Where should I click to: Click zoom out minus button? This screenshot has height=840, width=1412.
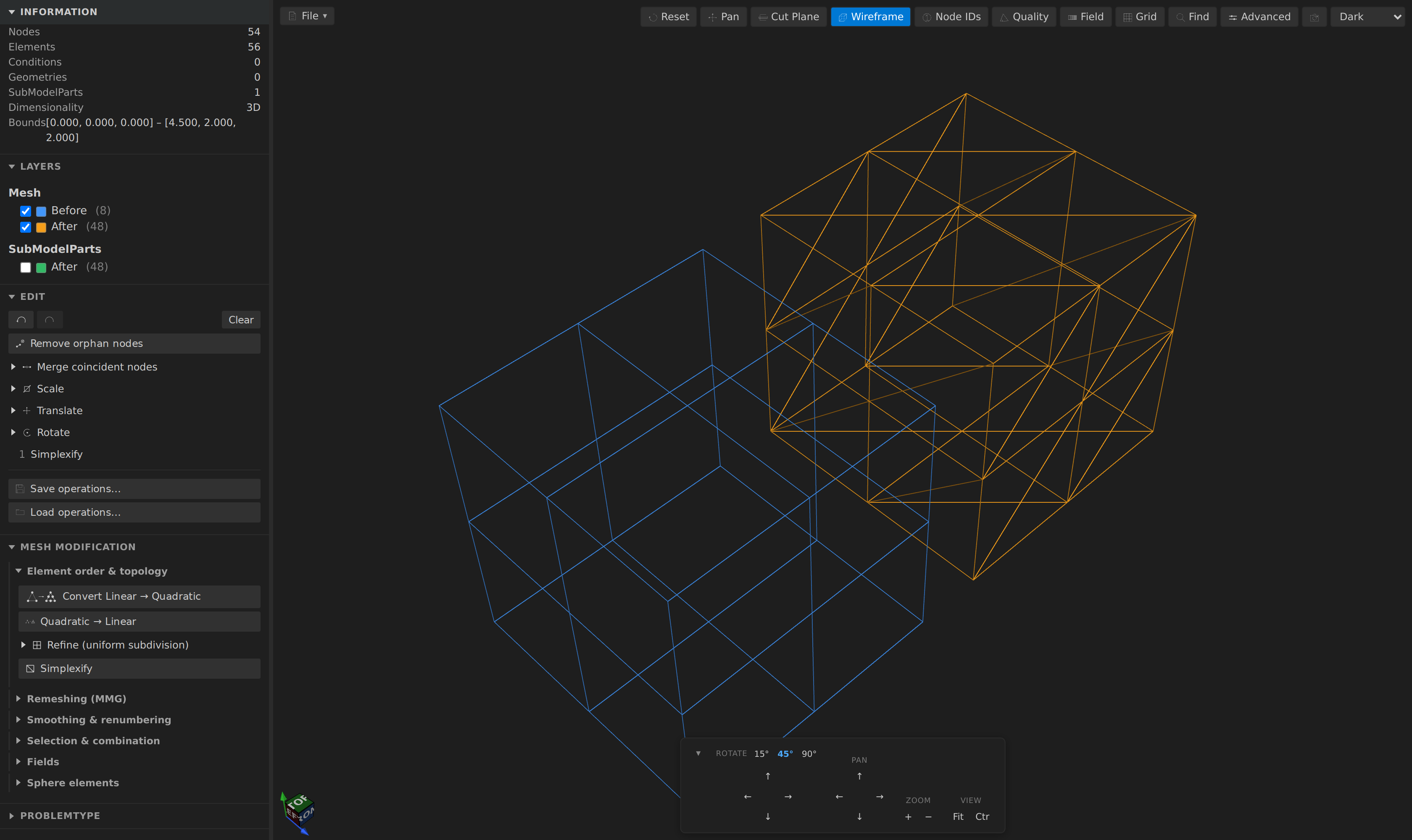click(928, 817)
